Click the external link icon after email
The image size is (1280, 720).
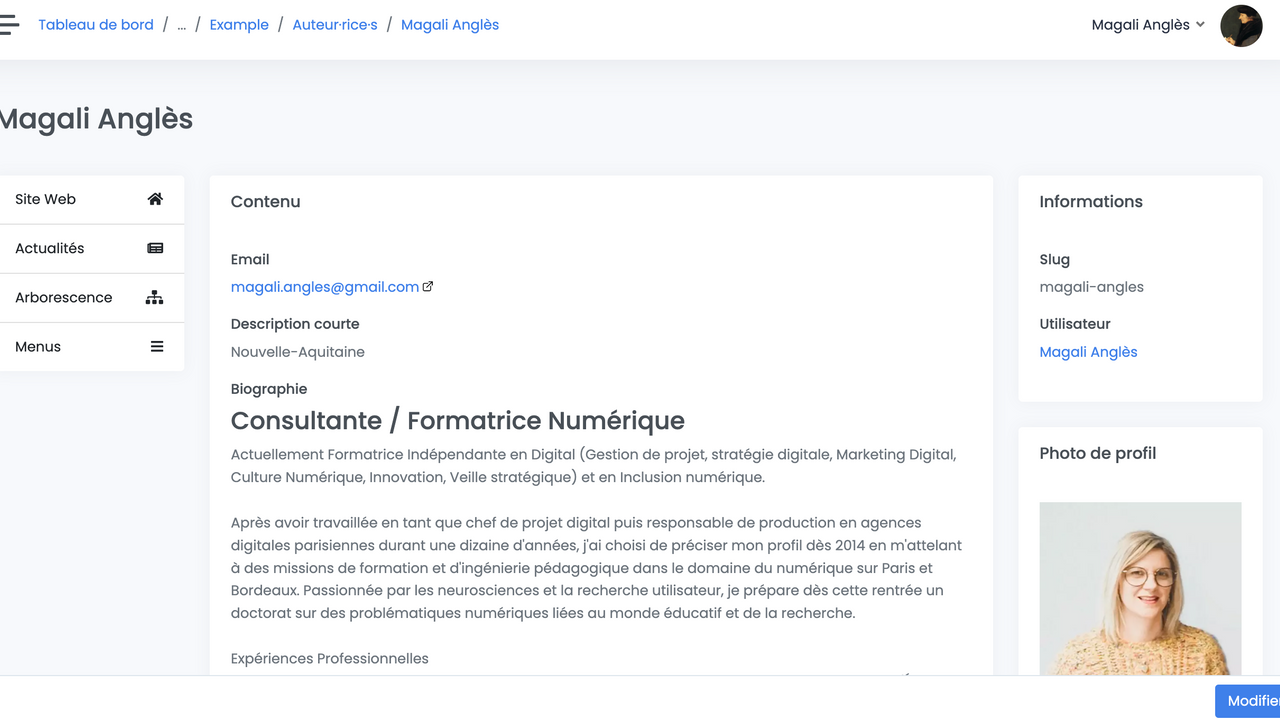click(x=428, y=287)
